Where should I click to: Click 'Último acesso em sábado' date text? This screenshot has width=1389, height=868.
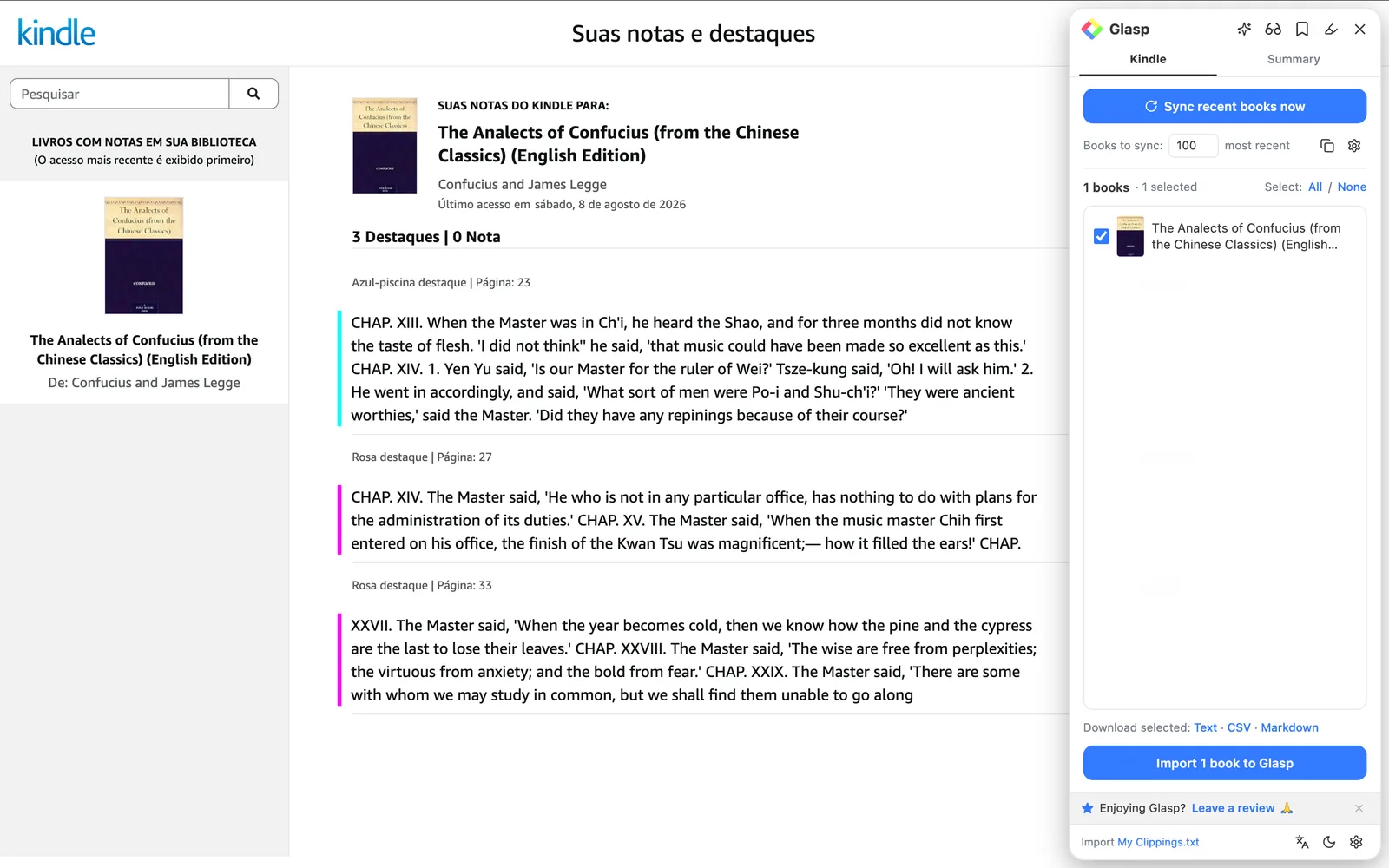pyautogui.click(x=562, y=205)
